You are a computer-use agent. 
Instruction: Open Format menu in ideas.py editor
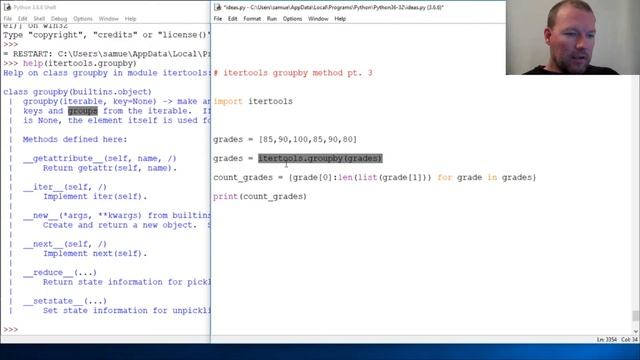(252, 19)
